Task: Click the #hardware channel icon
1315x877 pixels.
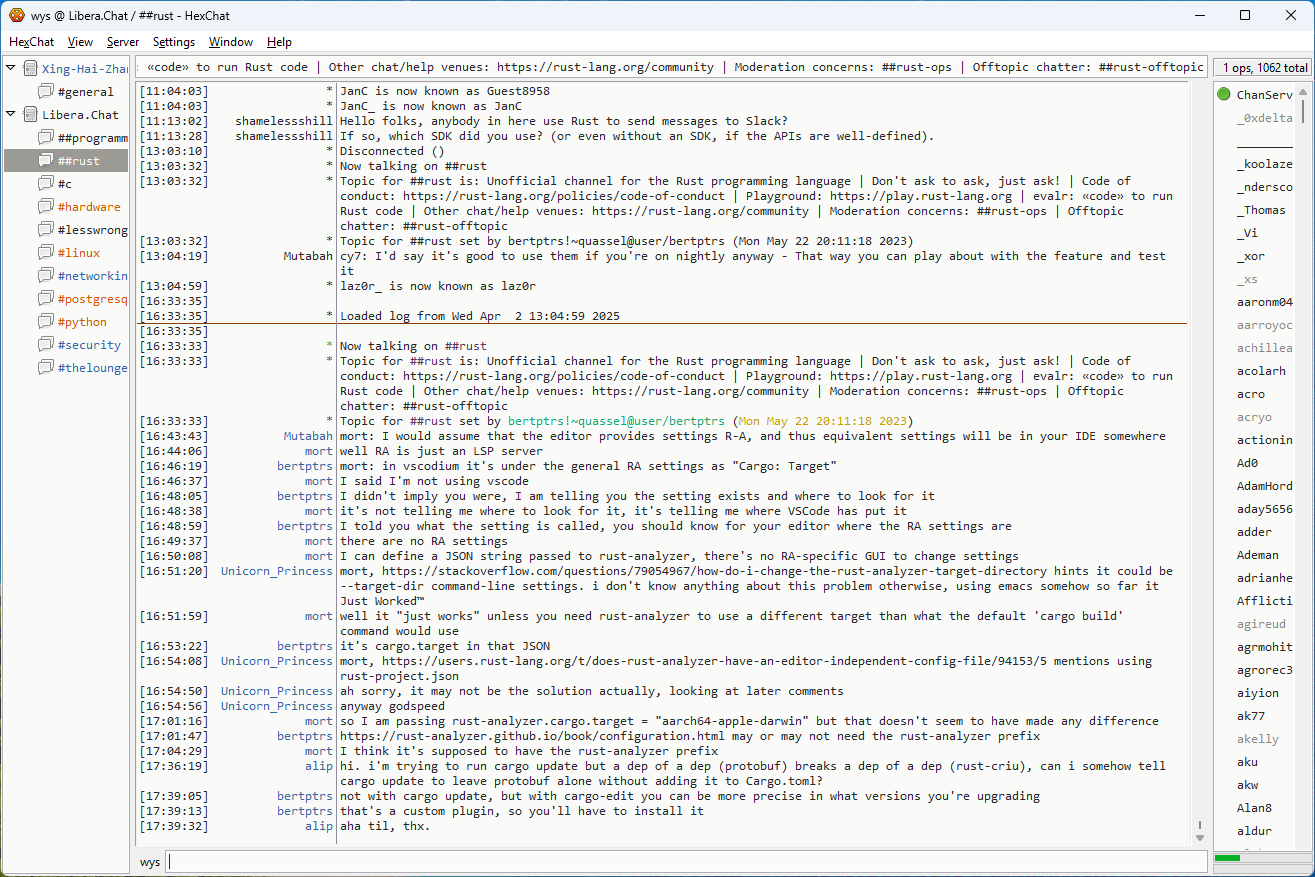Action: point(46,207)
